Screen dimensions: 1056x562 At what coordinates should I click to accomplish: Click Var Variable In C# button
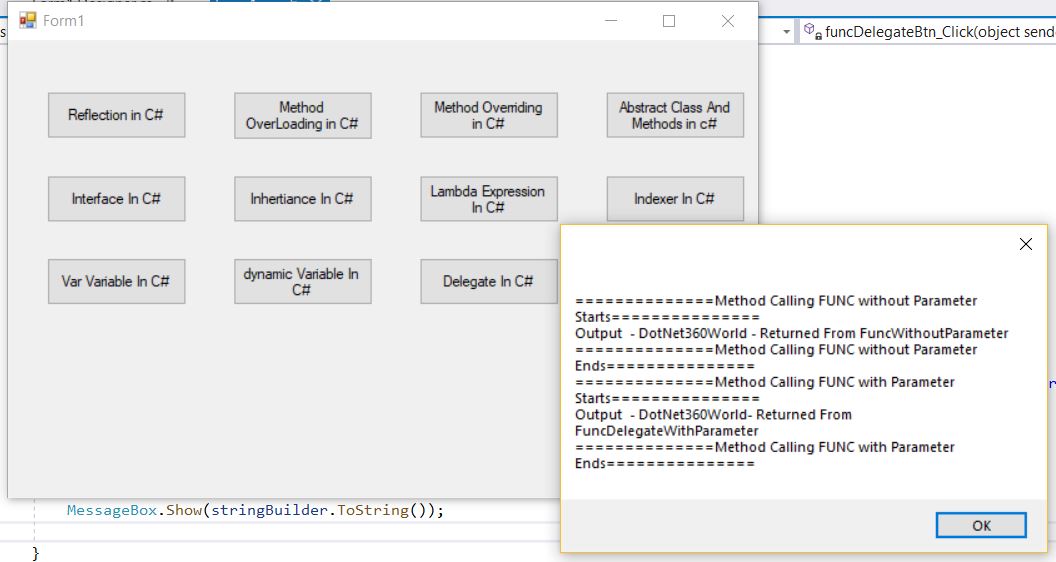(x=117, y=282)
